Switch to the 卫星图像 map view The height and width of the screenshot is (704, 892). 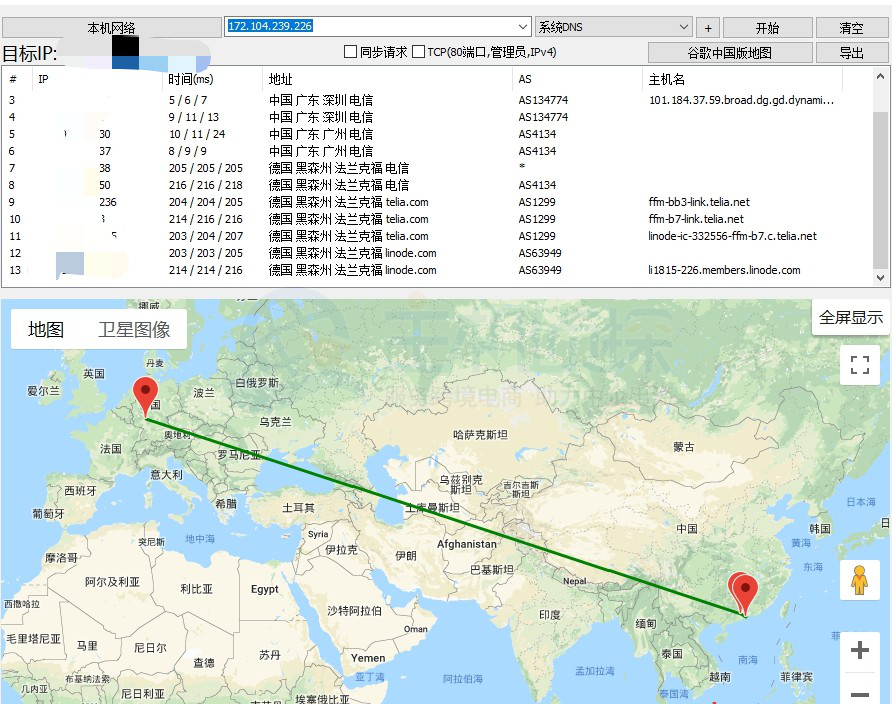tap(137, 328)
